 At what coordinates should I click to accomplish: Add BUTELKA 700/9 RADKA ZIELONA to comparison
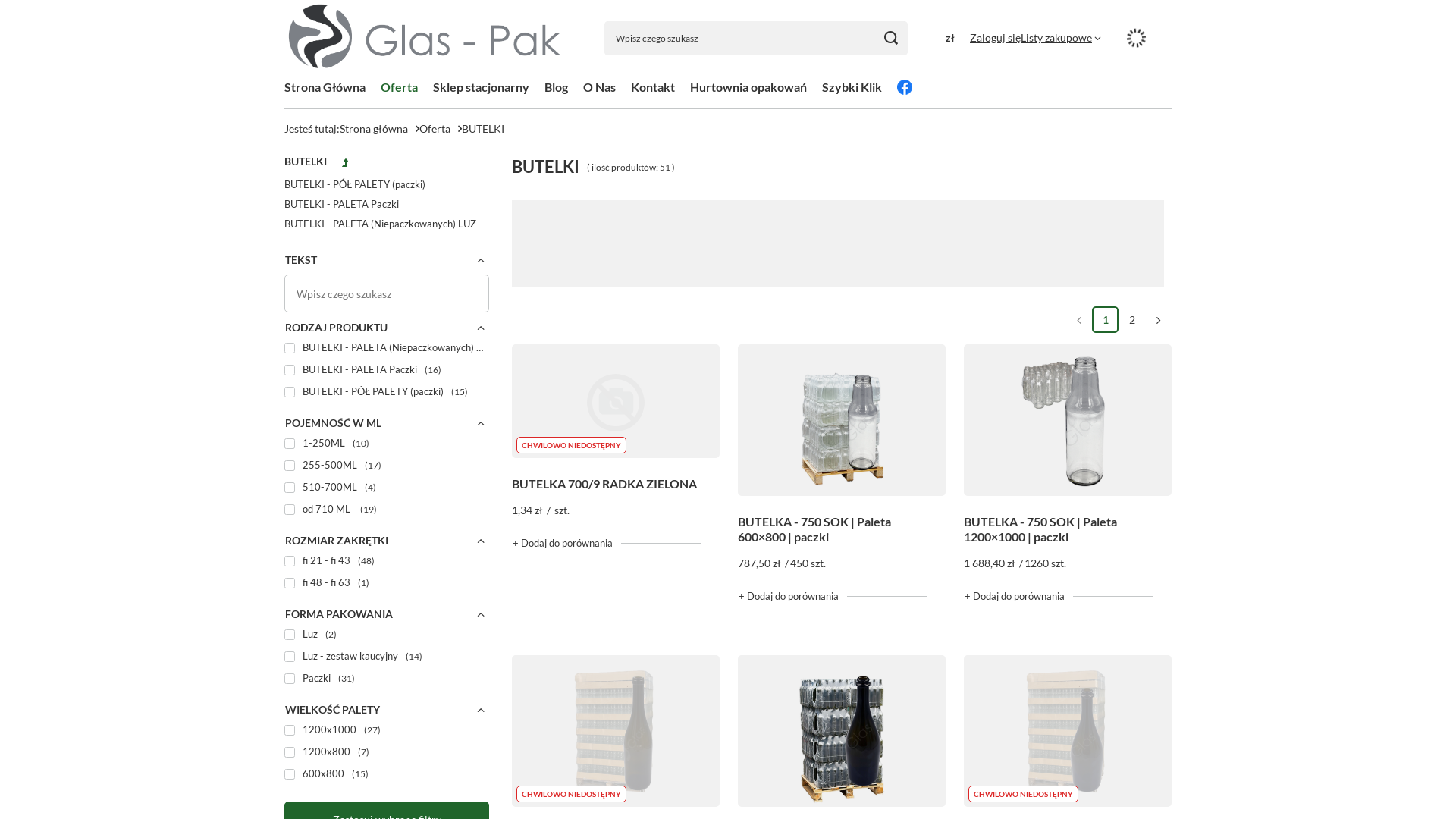coord(562,543)
